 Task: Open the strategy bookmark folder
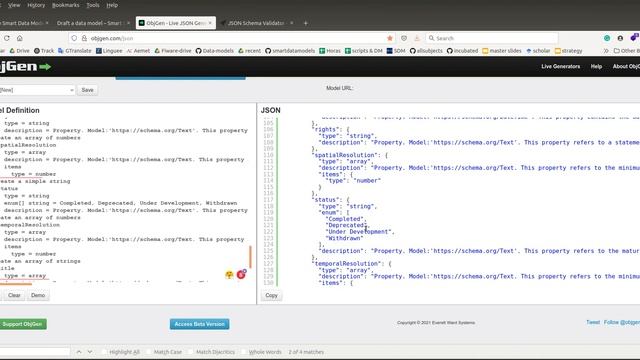point(568,51)
